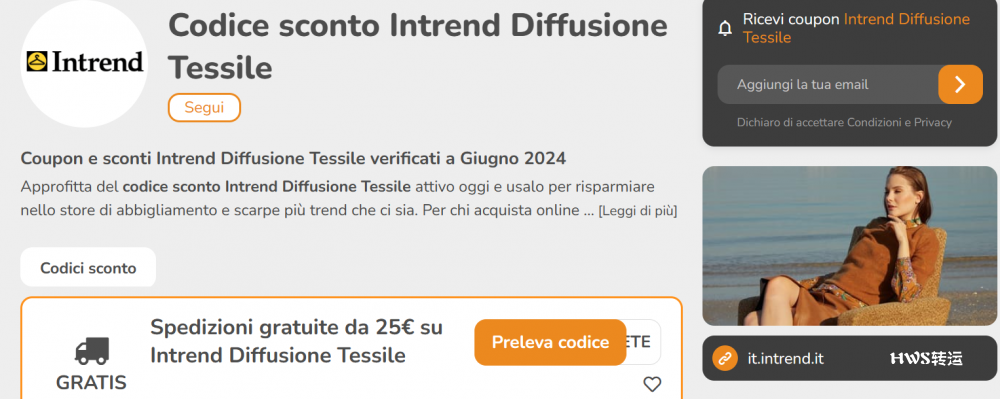Open the woman in armchair promo image
The height and width of the screenshot is (399, 1000).
pyautogui.click(x=849, y=246)
